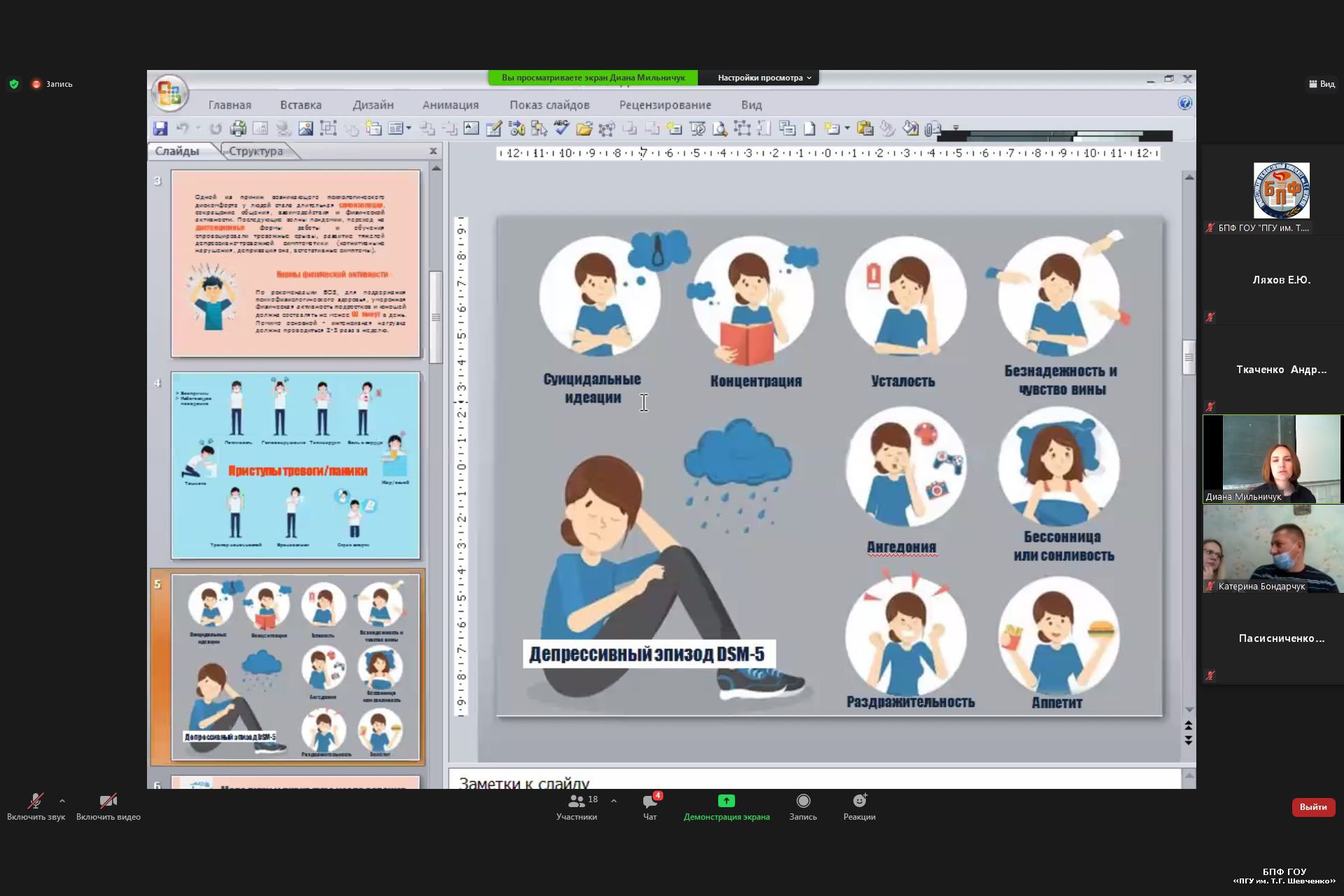Open the New Slide dropdown arrow
The height and width of the screenshot is (896, 1344).
[847, 128]
